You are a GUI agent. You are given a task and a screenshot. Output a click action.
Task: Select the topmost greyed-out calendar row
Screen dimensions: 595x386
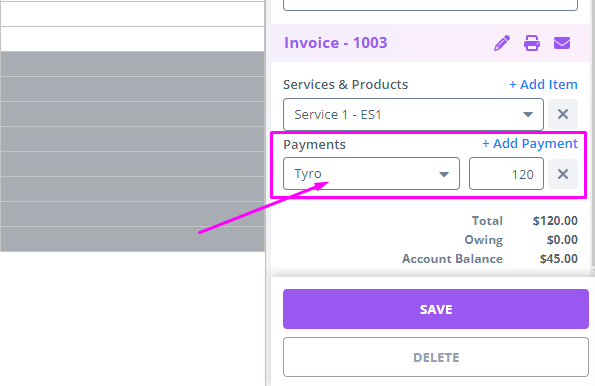[x=132, y=64]
